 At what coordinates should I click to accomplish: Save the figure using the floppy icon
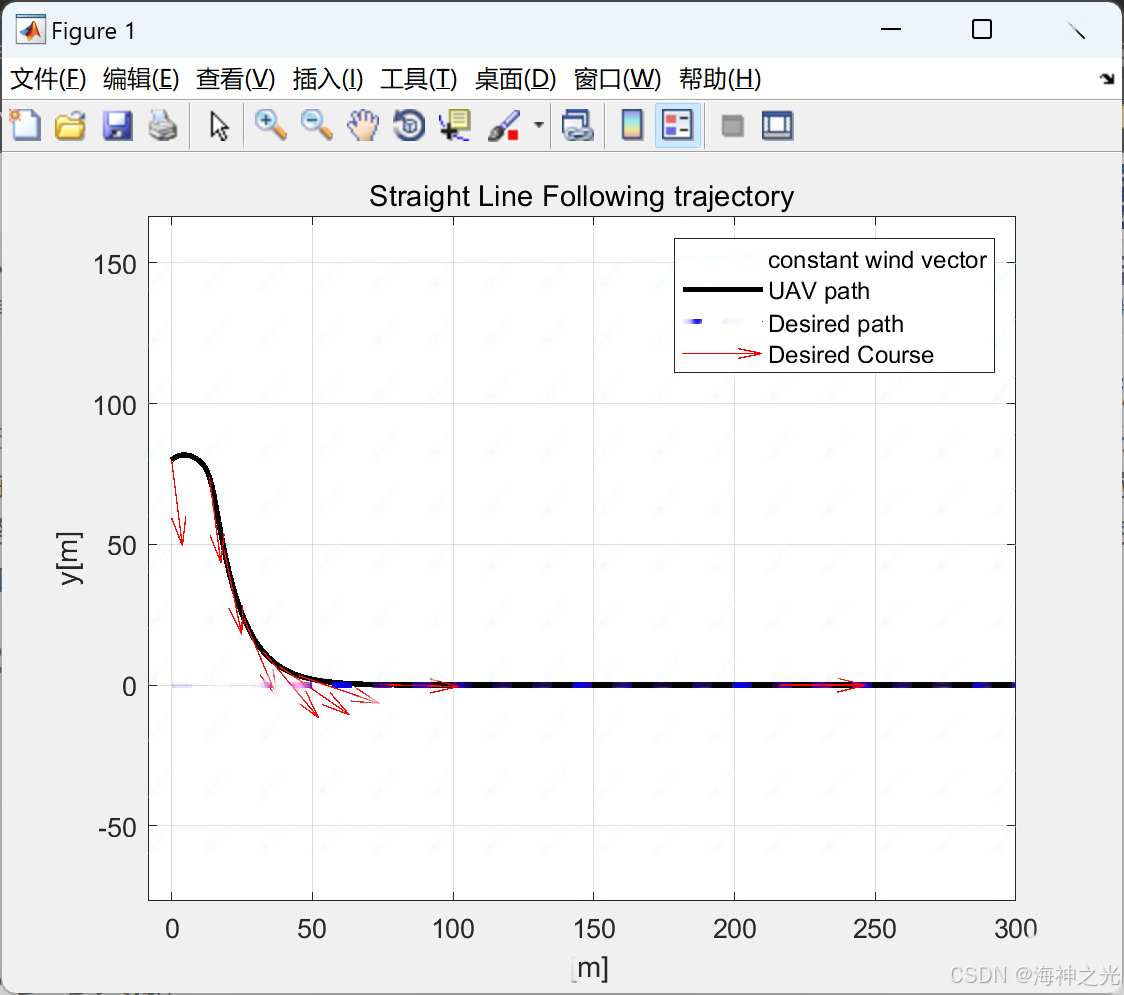coord(117,125)
